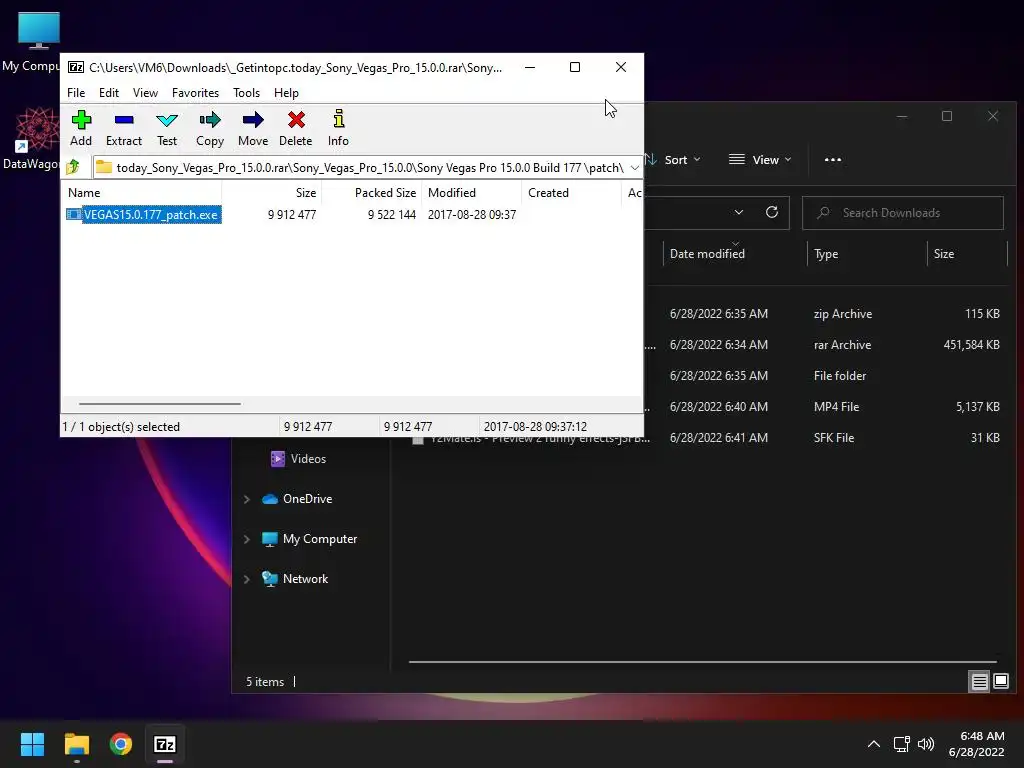Click the volume tray icon
Image resolution: width=1024 pixels, height=768 pixels.
click(925, 744)
